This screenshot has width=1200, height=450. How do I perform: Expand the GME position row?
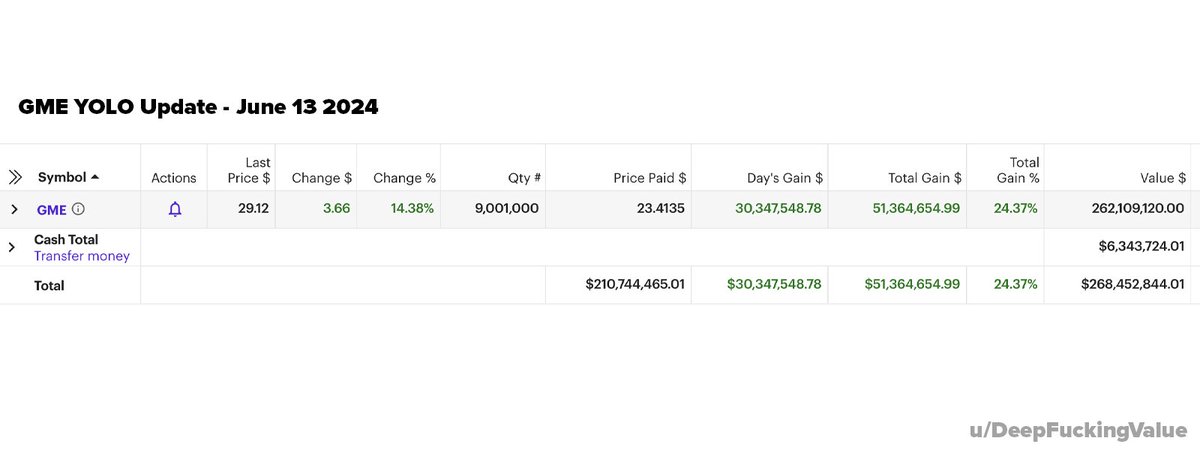14,210
